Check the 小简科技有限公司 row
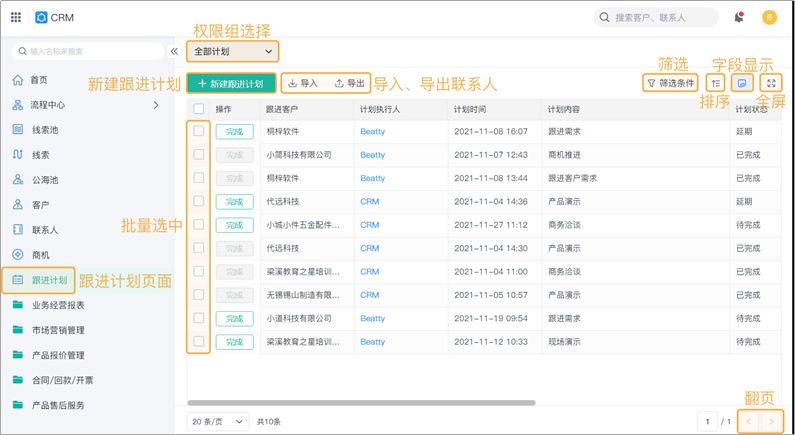The height and width of the screenshot is (435, 795). coord(199,155)
